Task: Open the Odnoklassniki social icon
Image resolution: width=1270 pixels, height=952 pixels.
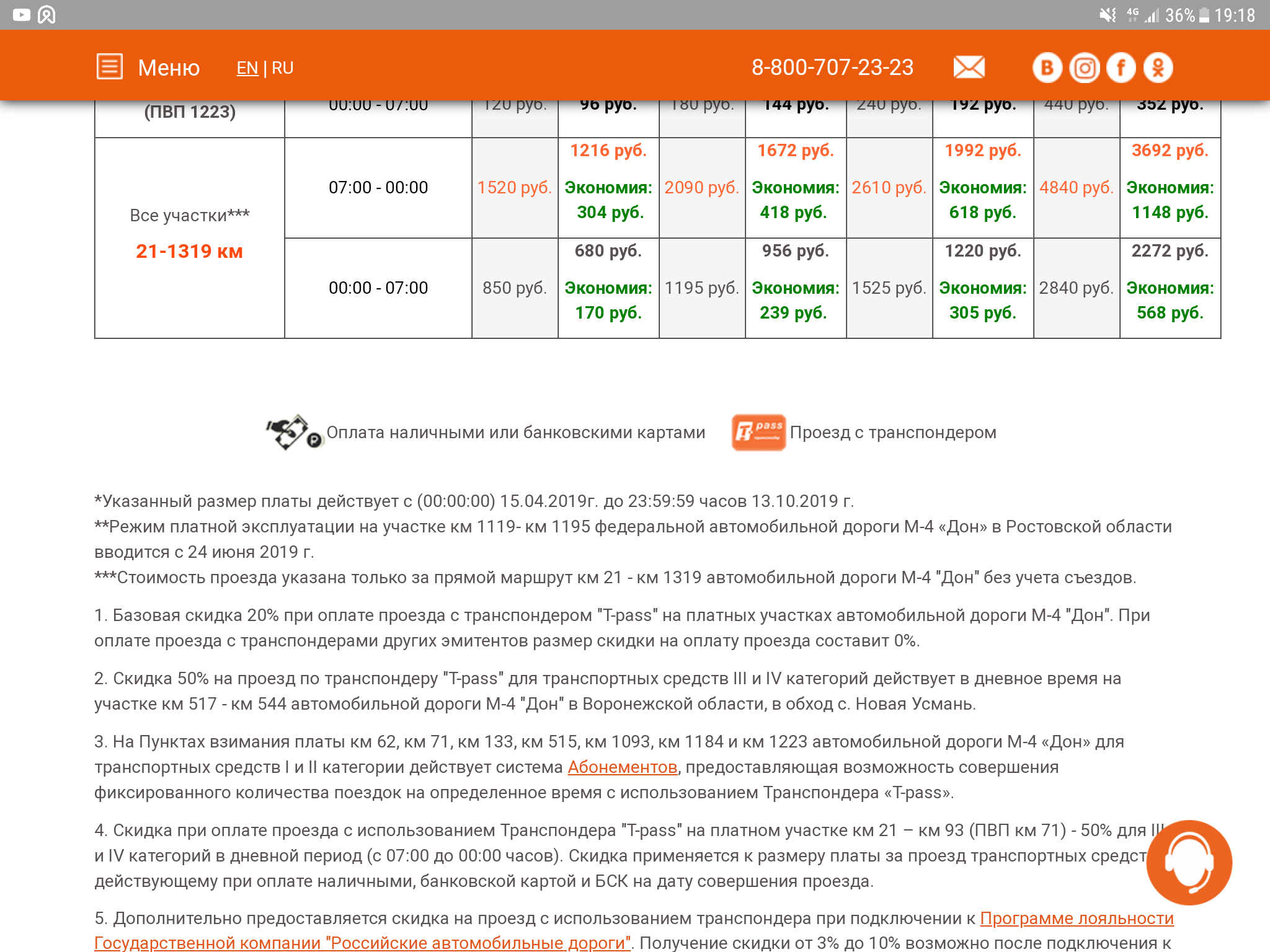Action: click(x=1158, y=68)
